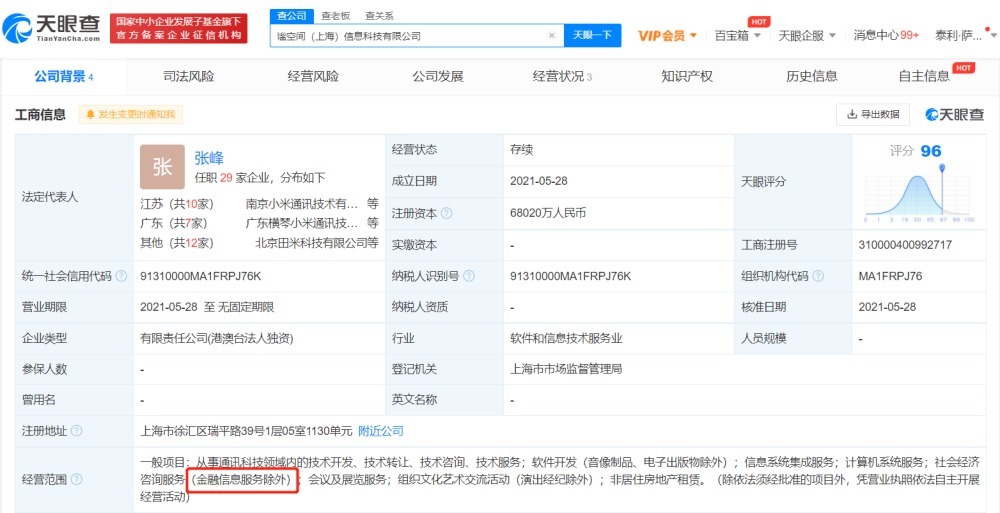Click the help icon next to 注册资本
The image size is (1000, 513).
point(446,214)
